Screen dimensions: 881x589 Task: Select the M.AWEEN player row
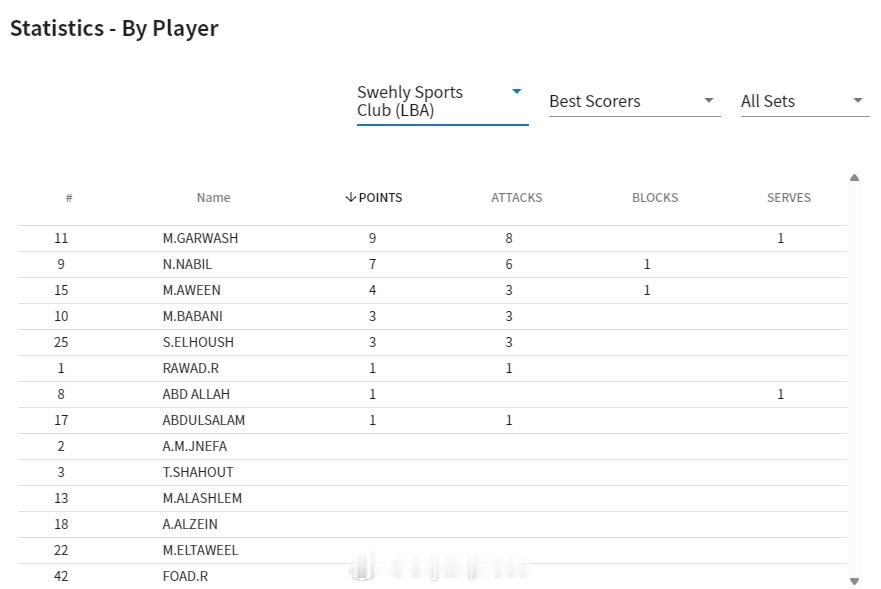(191, 290)
